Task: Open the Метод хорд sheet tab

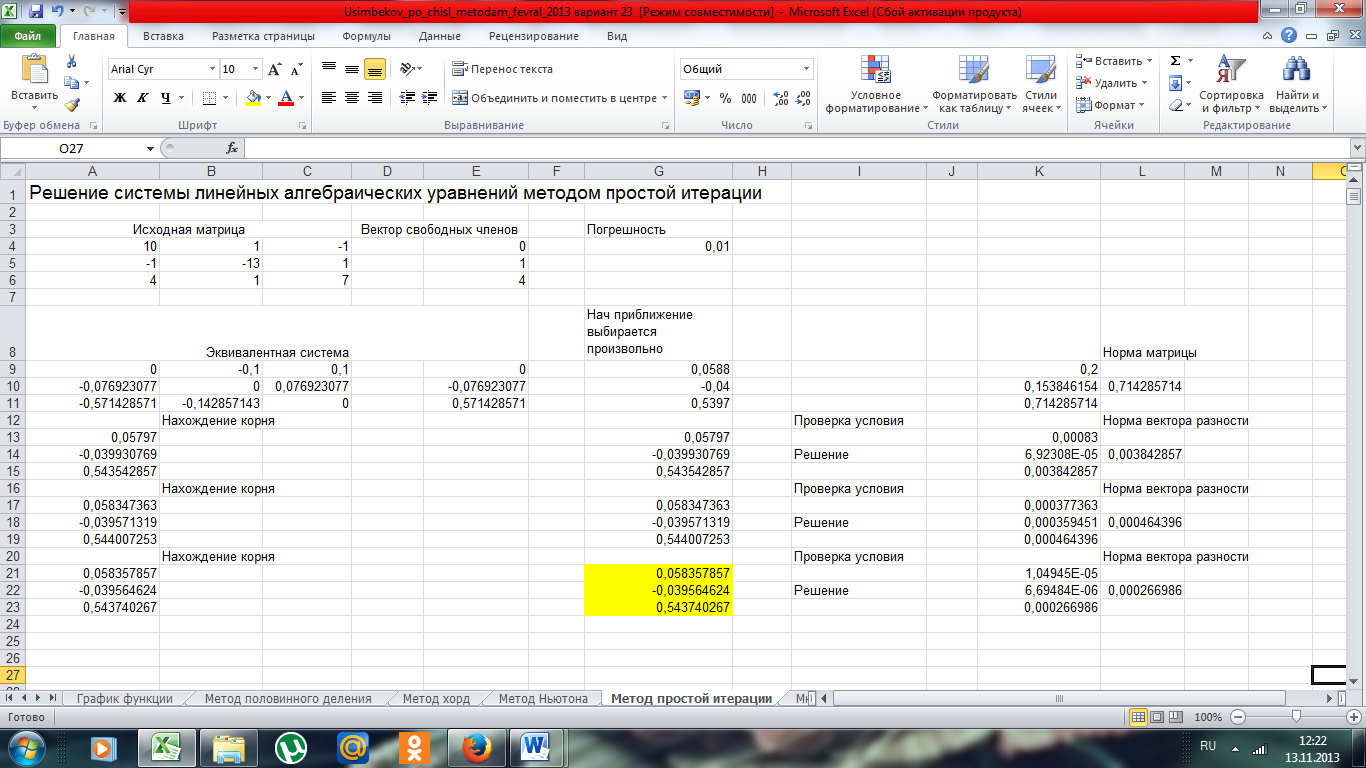Action: pos(436,699)
